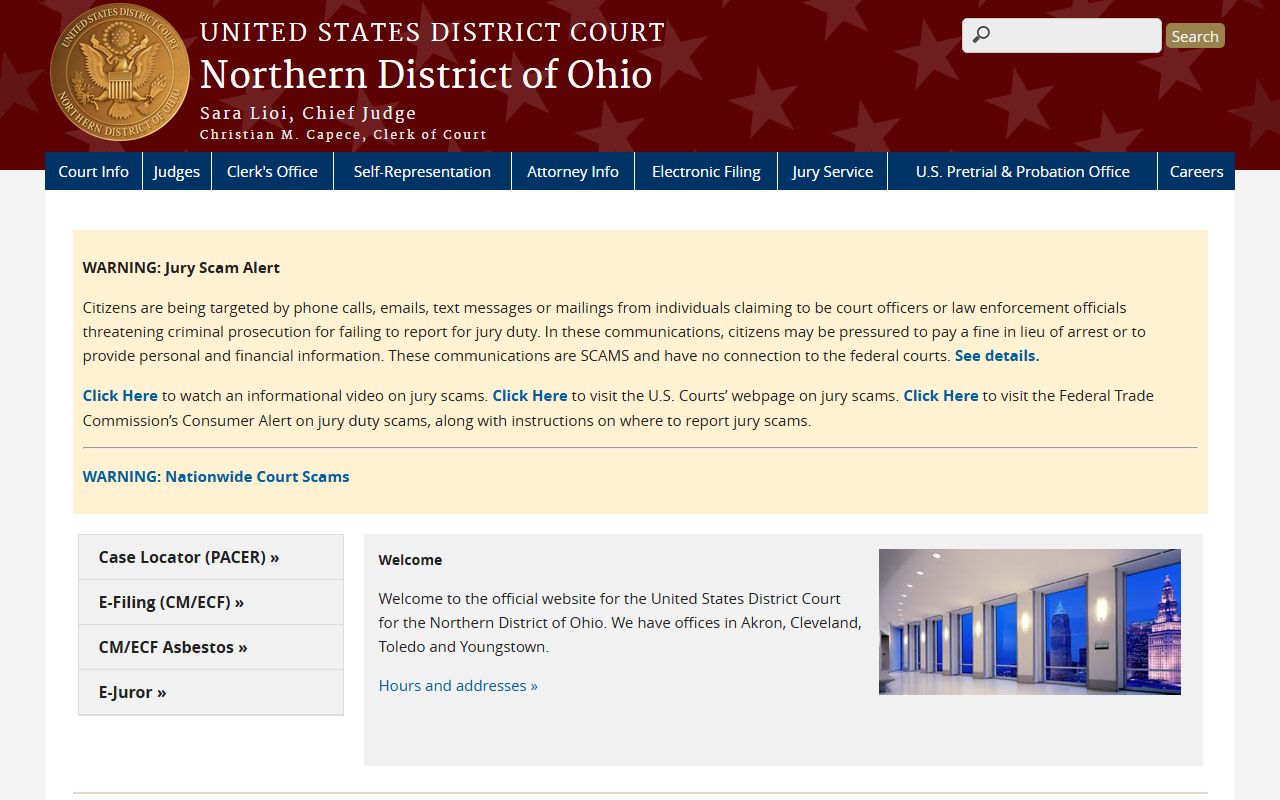This screenshot has width=1280, height=800.
Task: Follow the Hours and addresses link
Action: [458, 685]
